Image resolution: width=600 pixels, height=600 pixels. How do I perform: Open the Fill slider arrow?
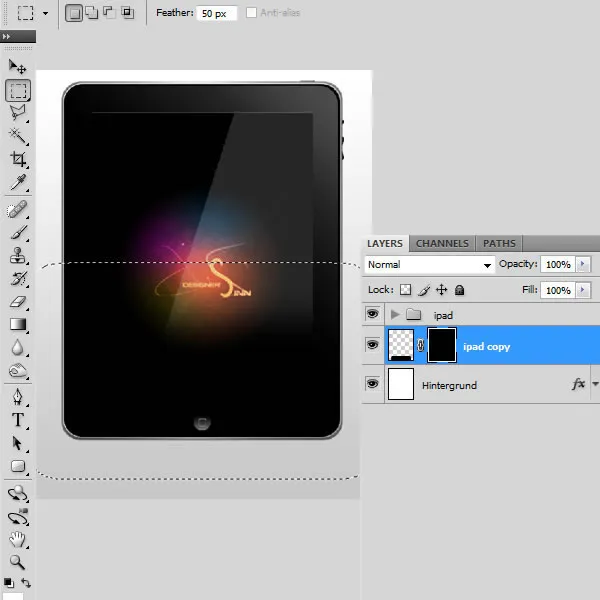(x=583, y=290)
